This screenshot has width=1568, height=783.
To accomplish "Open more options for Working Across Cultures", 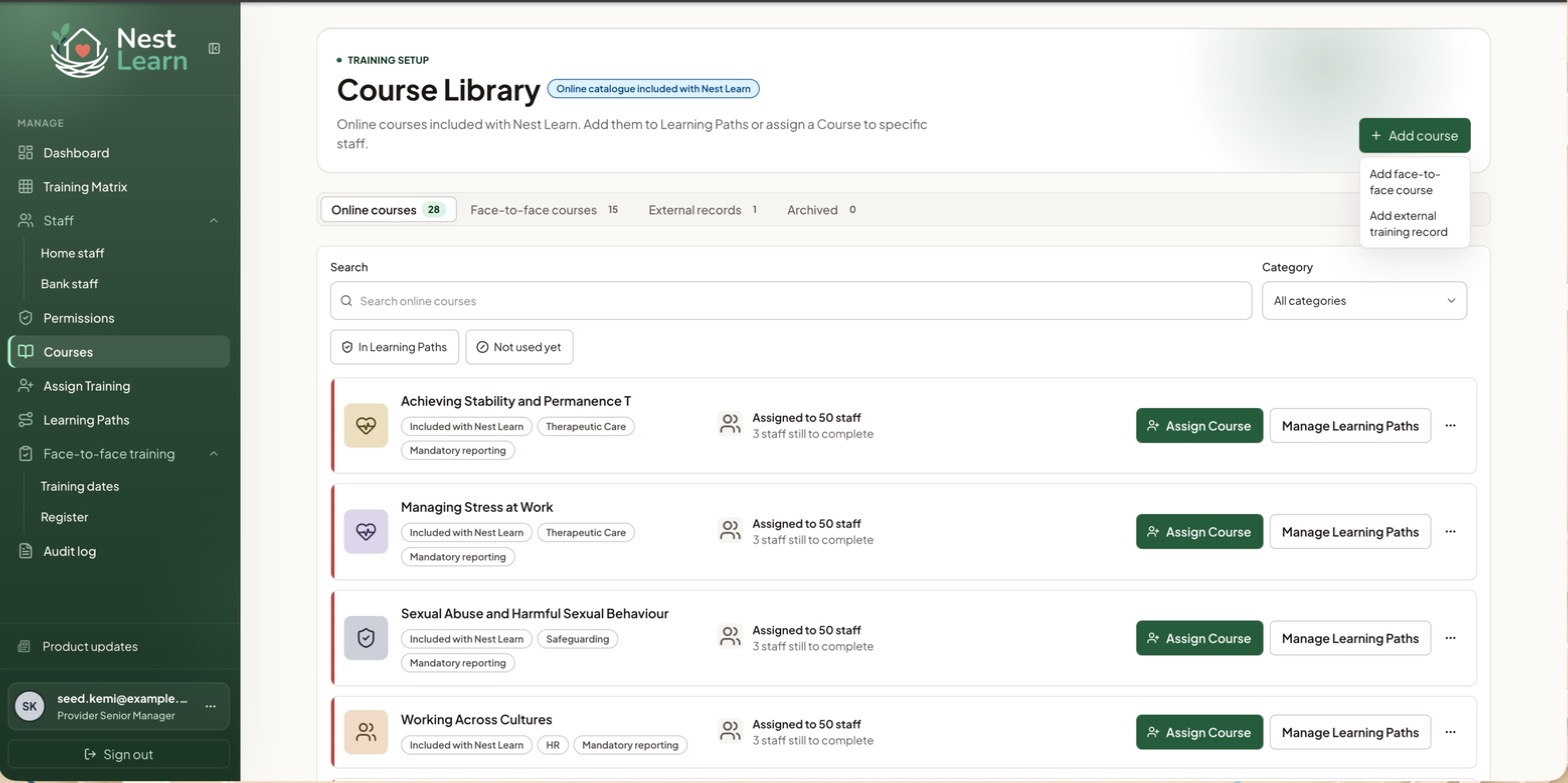I will pyautogui.click(x=1450, y=732).
